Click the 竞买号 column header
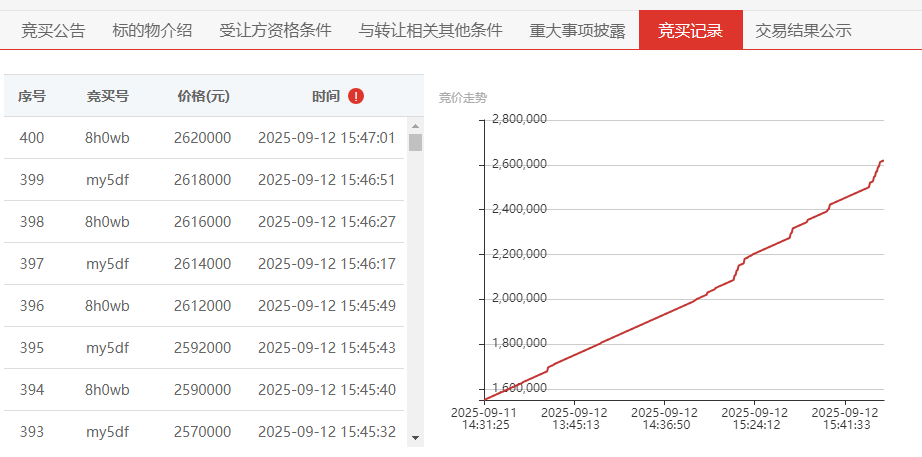The width and height of the screenshot is (922, 457). 107,96
